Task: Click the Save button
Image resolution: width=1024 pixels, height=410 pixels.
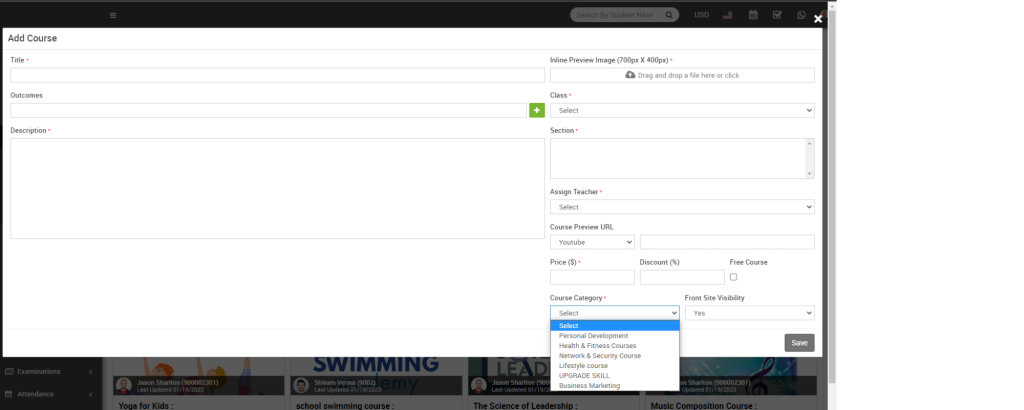Action: 799,343
